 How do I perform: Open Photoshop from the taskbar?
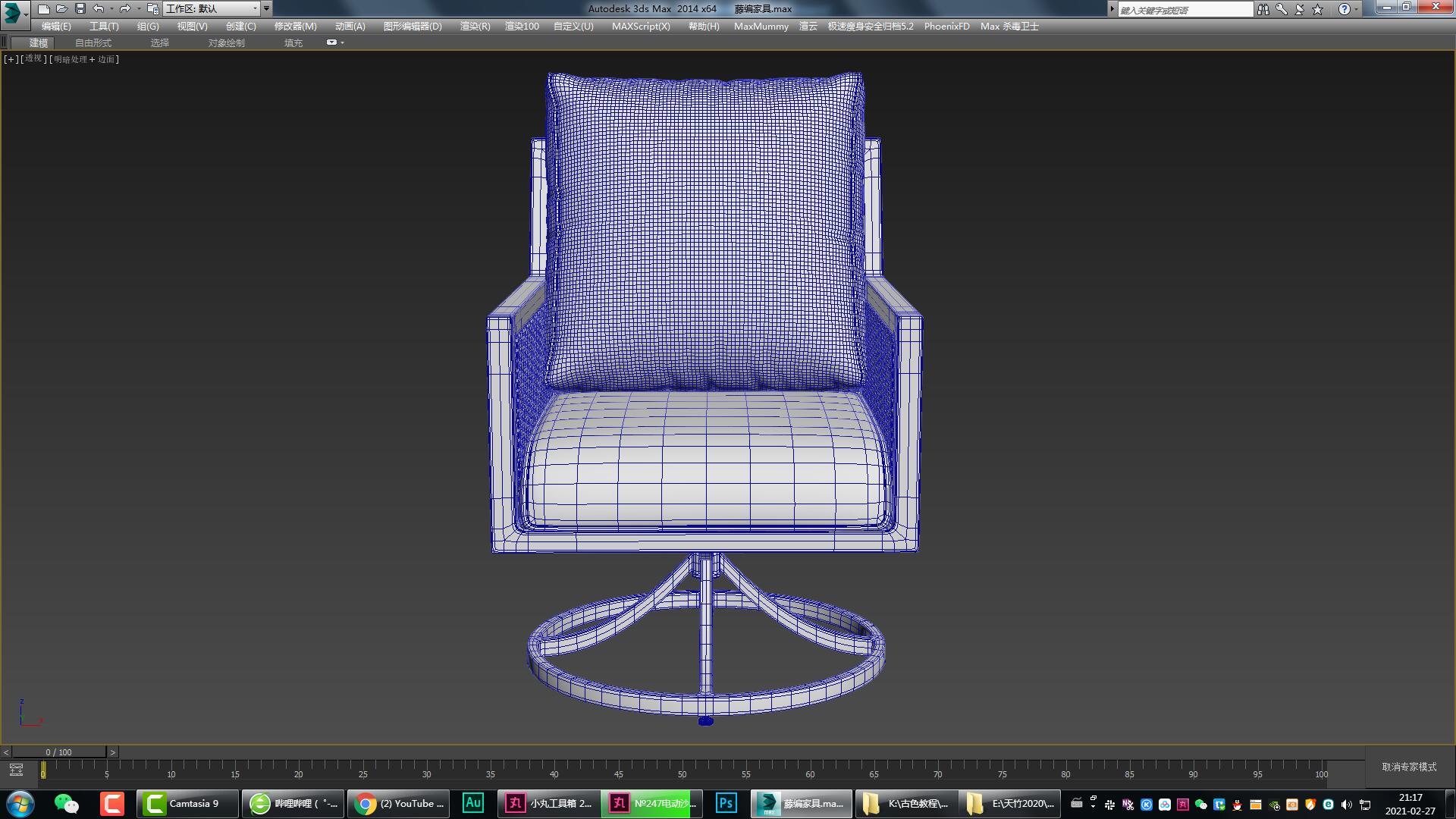click(x=726, y=803)
